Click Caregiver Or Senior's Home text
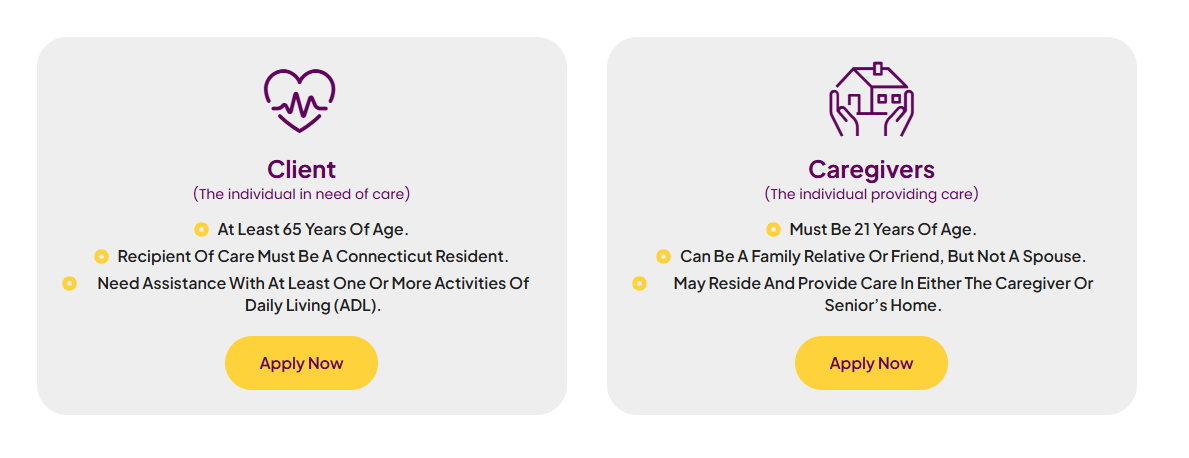This screenshot has height=458, width=1189. (x=883, y=295)
